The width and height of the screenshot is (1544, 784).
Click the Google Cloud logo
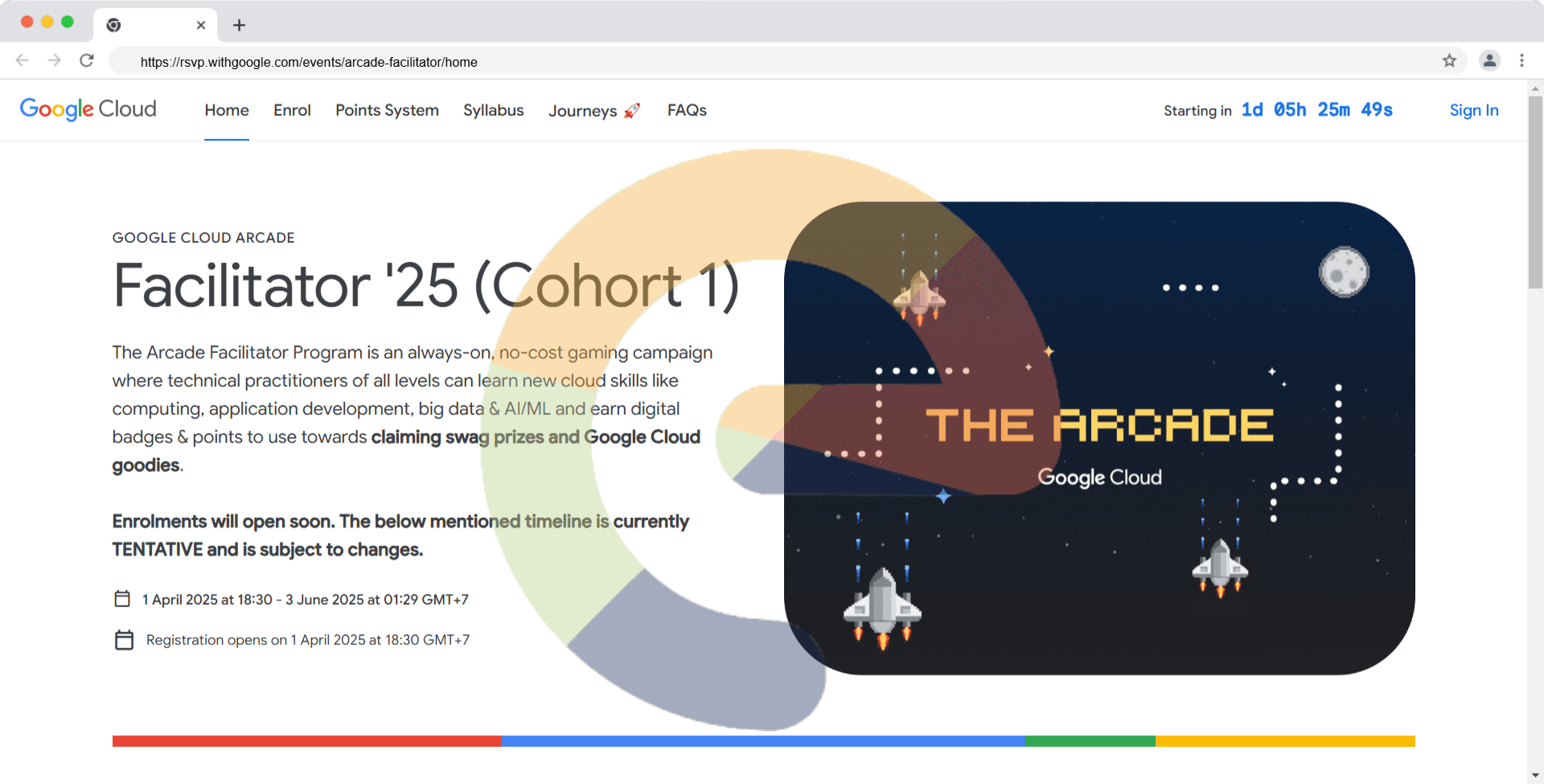pyautogui.click(x=88, y=109)
